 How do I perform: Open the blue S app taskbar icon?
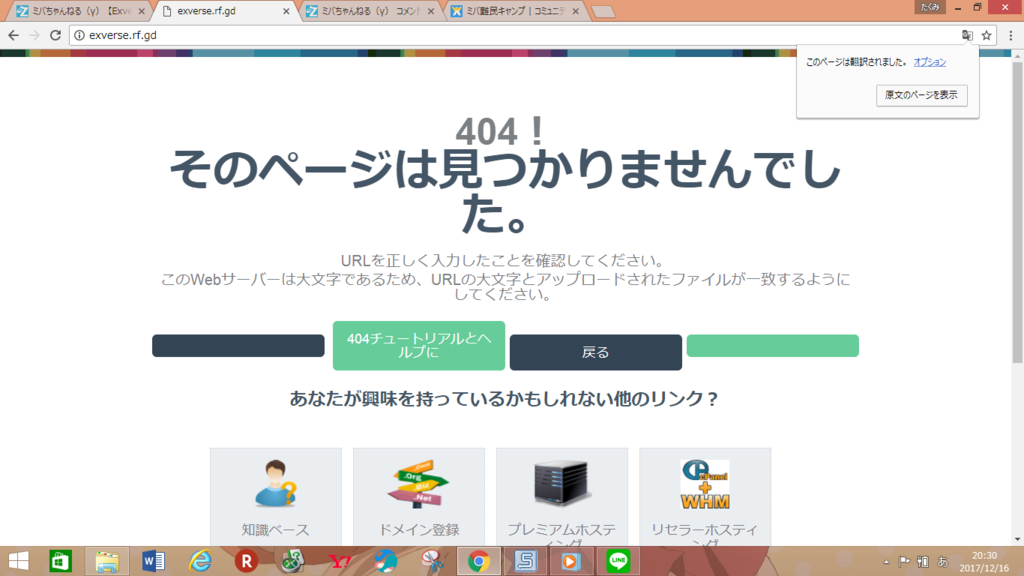(525, 561)
